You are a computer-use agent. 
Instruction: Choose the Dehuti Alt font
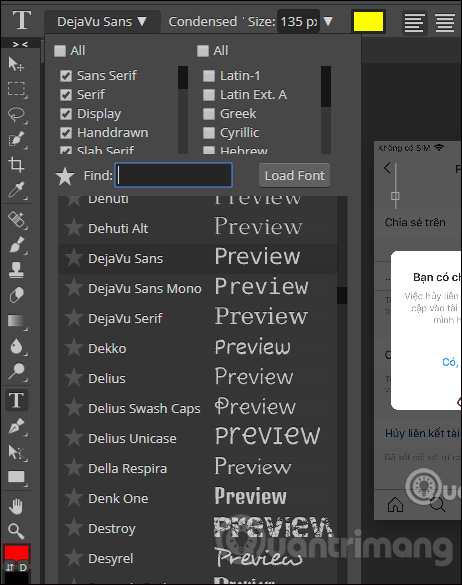[x=198, y=228]
